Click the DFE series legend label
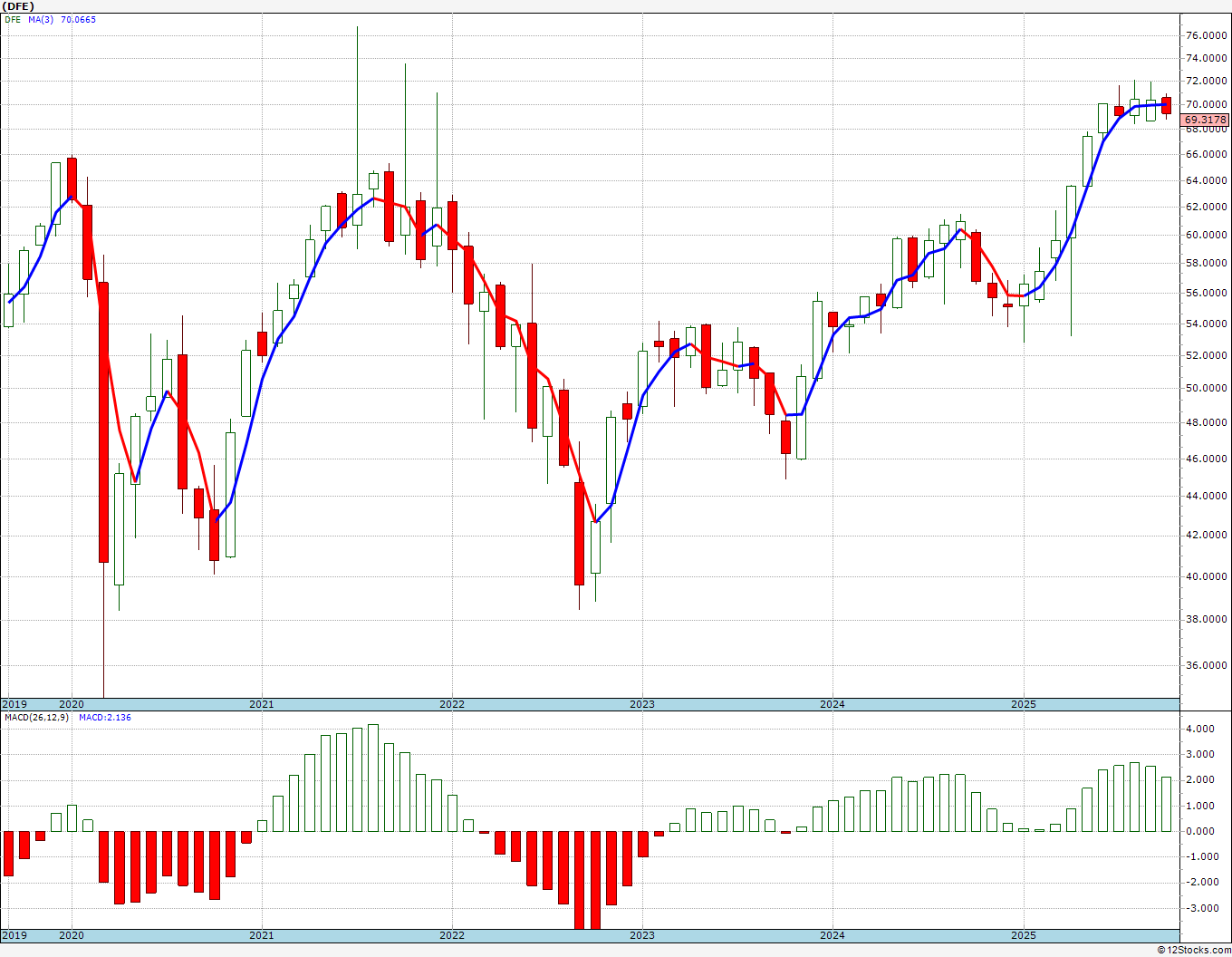This screenshot has height=957, width=1232. click(13, 19)
